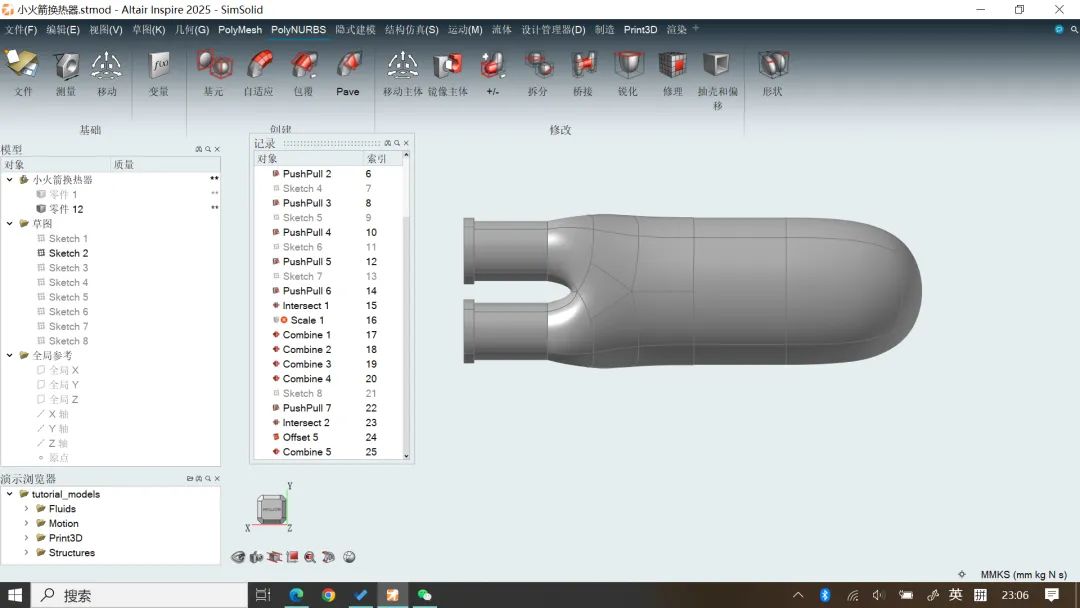Close the 记录 history panel
1080x608 pixels.
tap(406, 144)
